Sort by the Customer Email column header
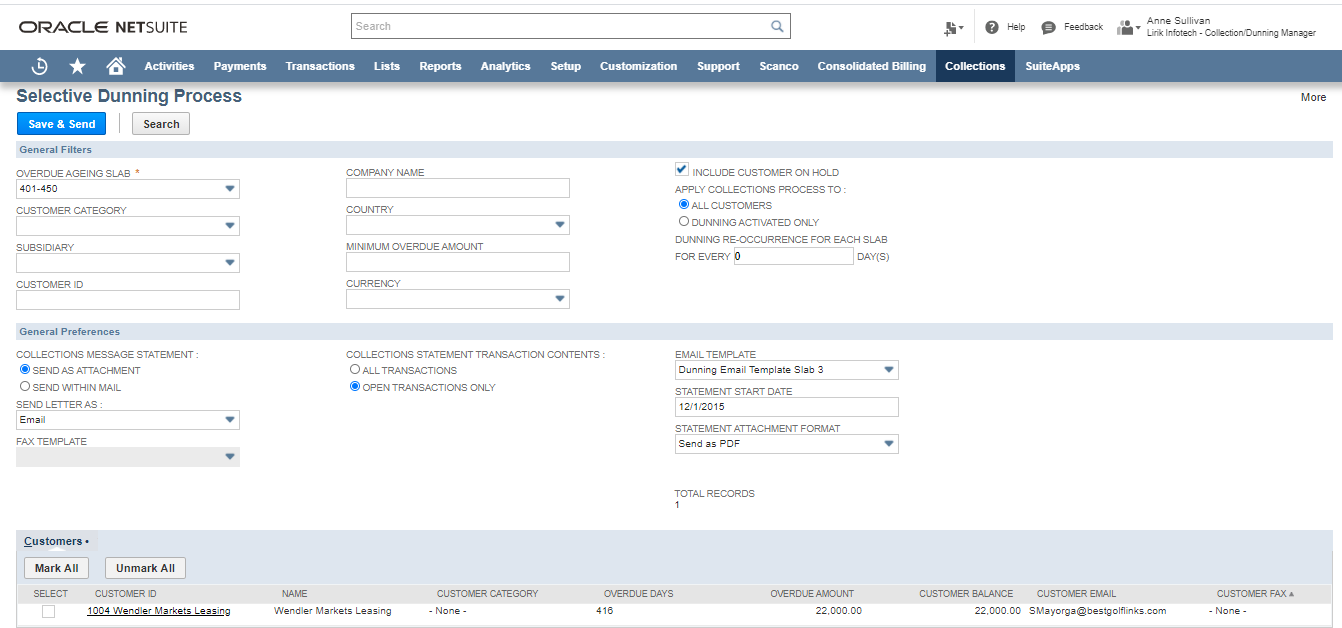The height and width of the screenshot is (628, 1342). coord(1076,593)
